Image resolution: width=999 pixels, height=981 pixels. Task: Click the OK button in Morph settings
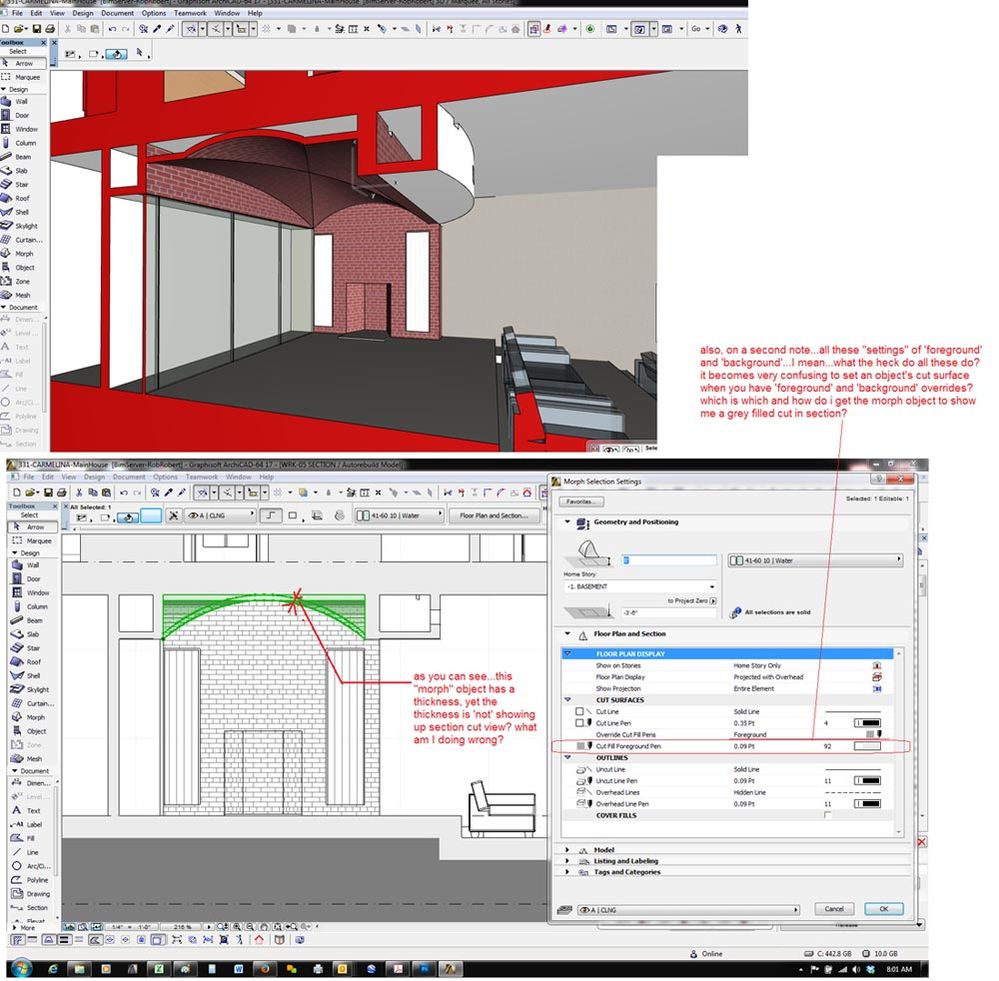884,909
